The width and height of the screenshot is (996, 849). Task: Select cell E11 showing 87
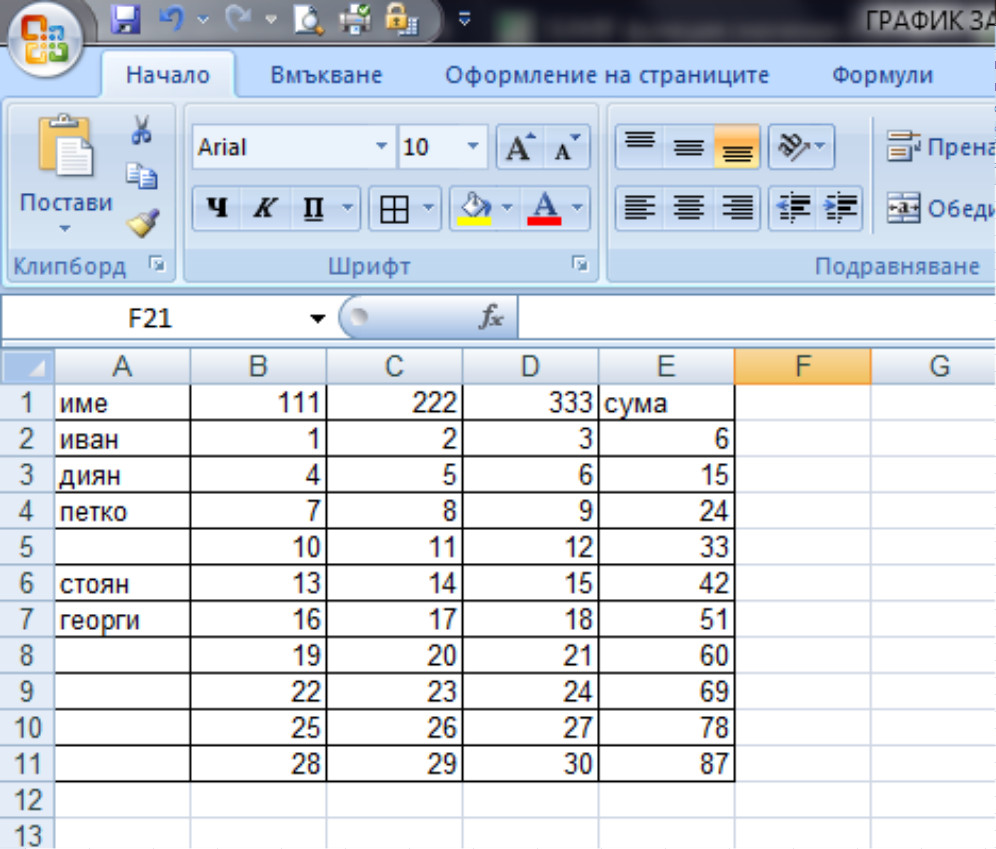pyautogui.click(x=666, y=764)
